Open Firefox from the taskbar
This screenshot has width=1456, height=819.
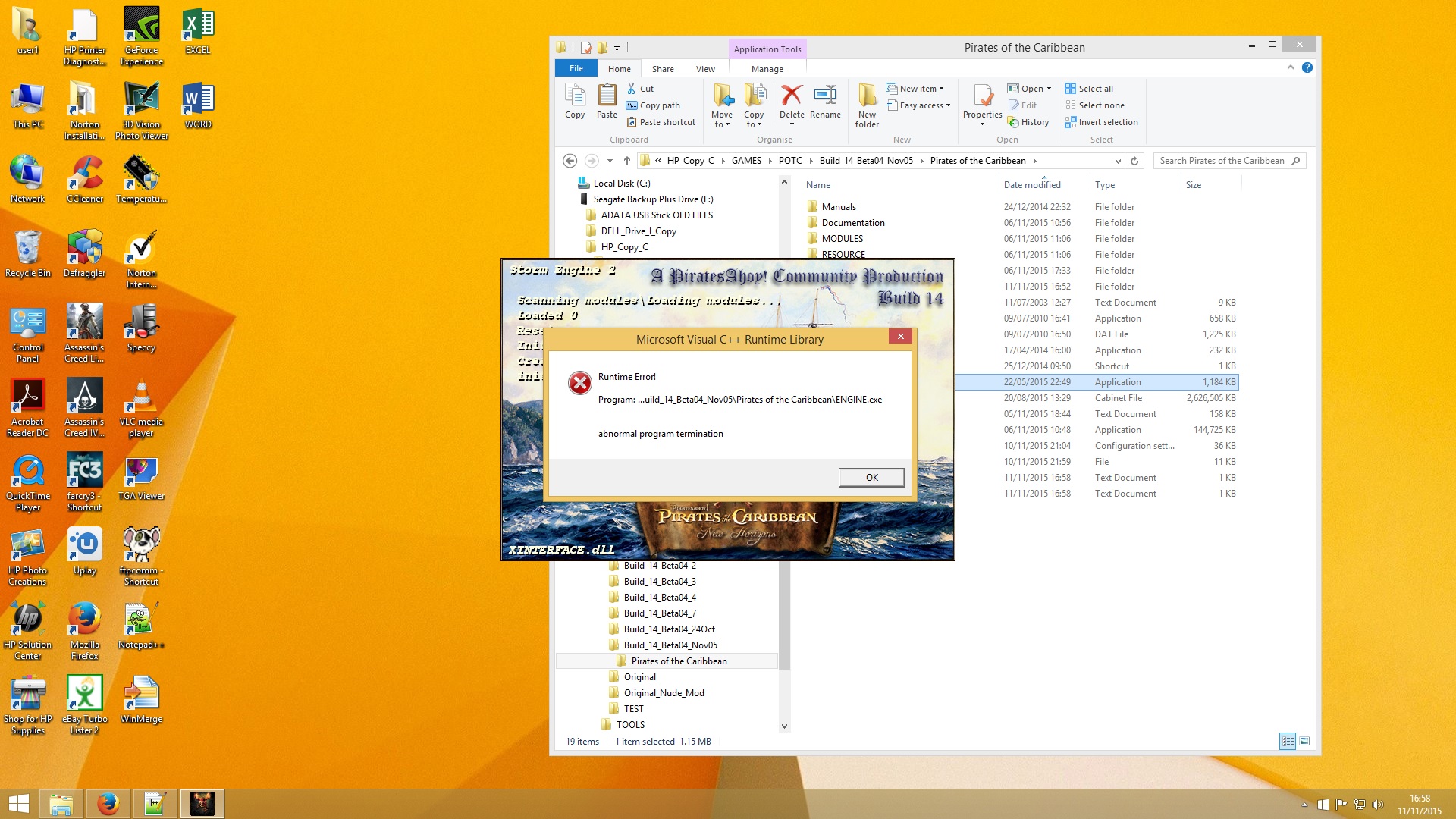coord(108,804)
